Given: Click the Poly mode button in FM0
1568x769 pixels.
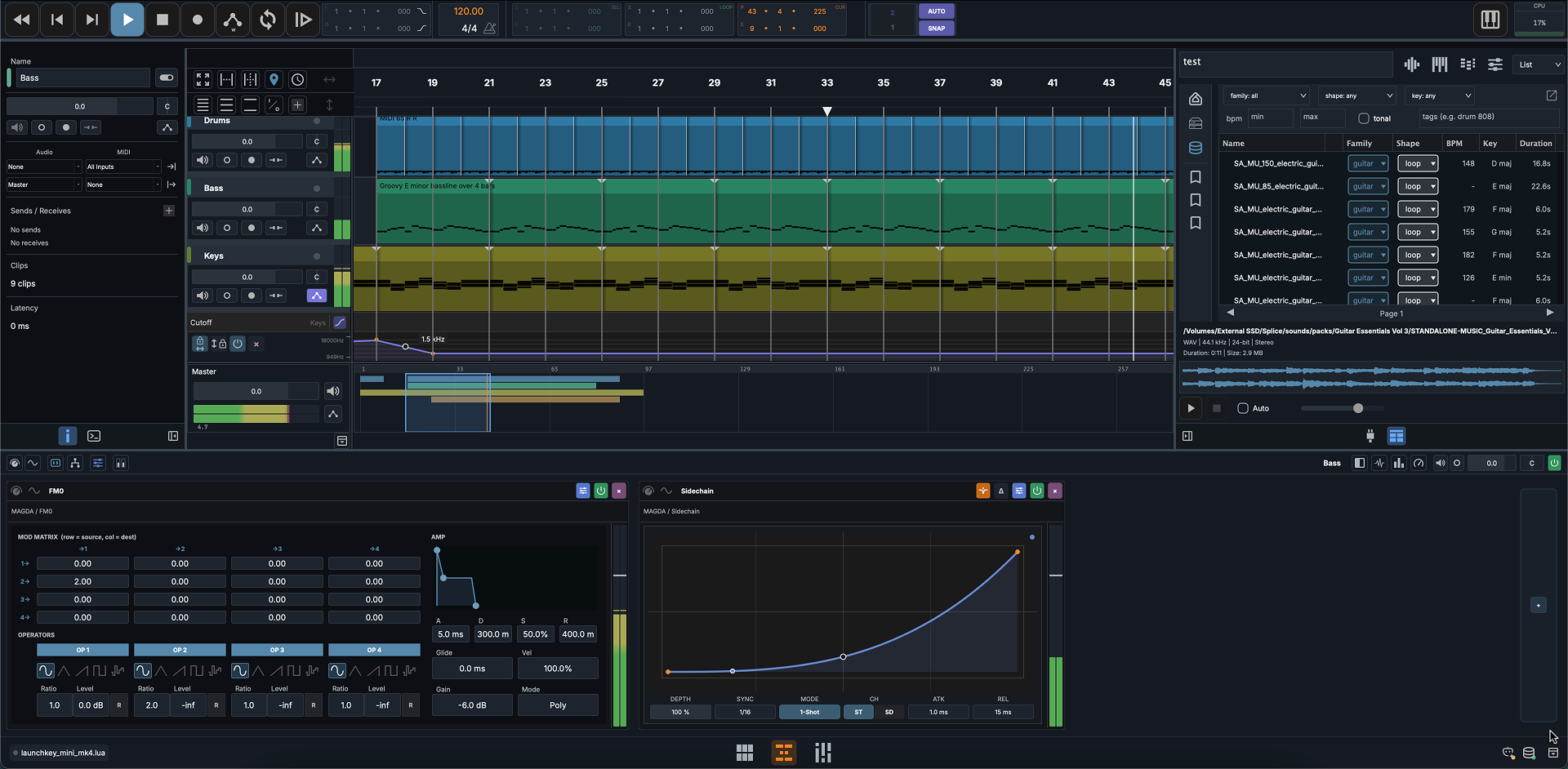Looking at the screenshot, I should click(x=558, y=705).
